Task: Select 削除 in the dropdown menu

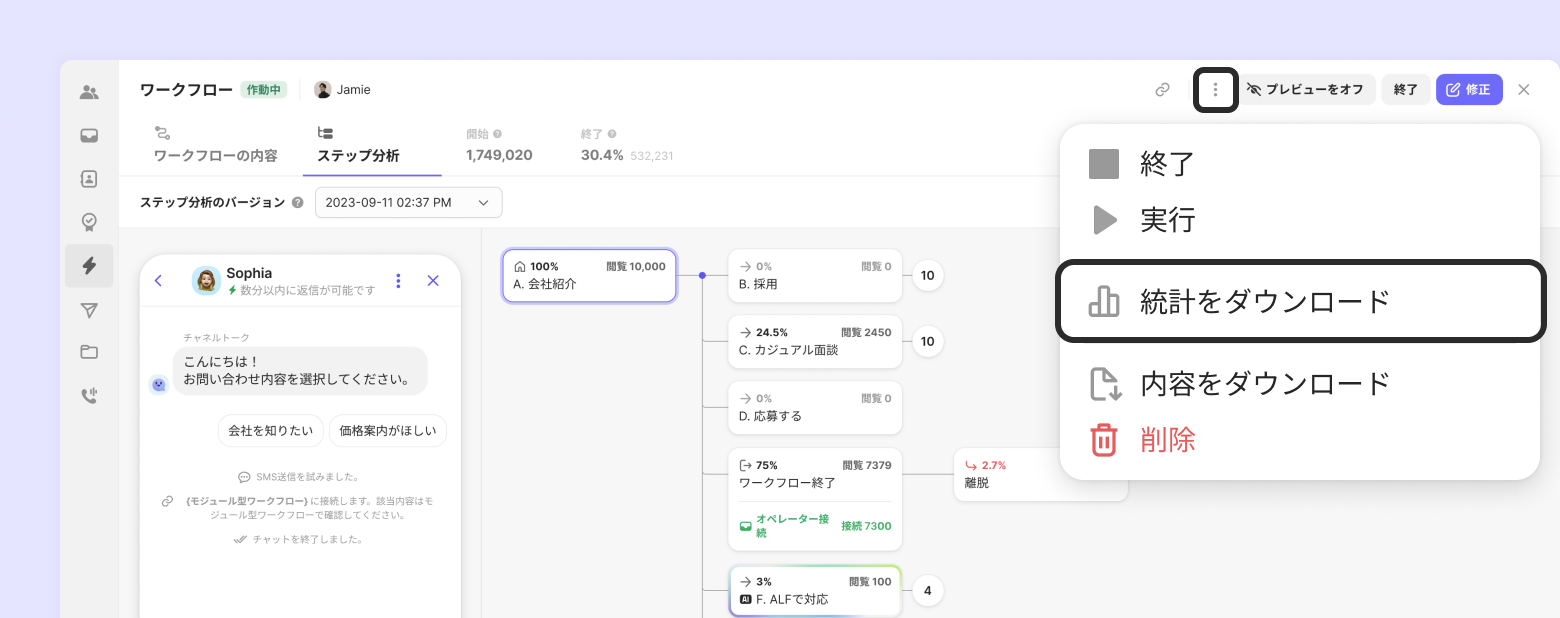Action: click(1167, 439)
